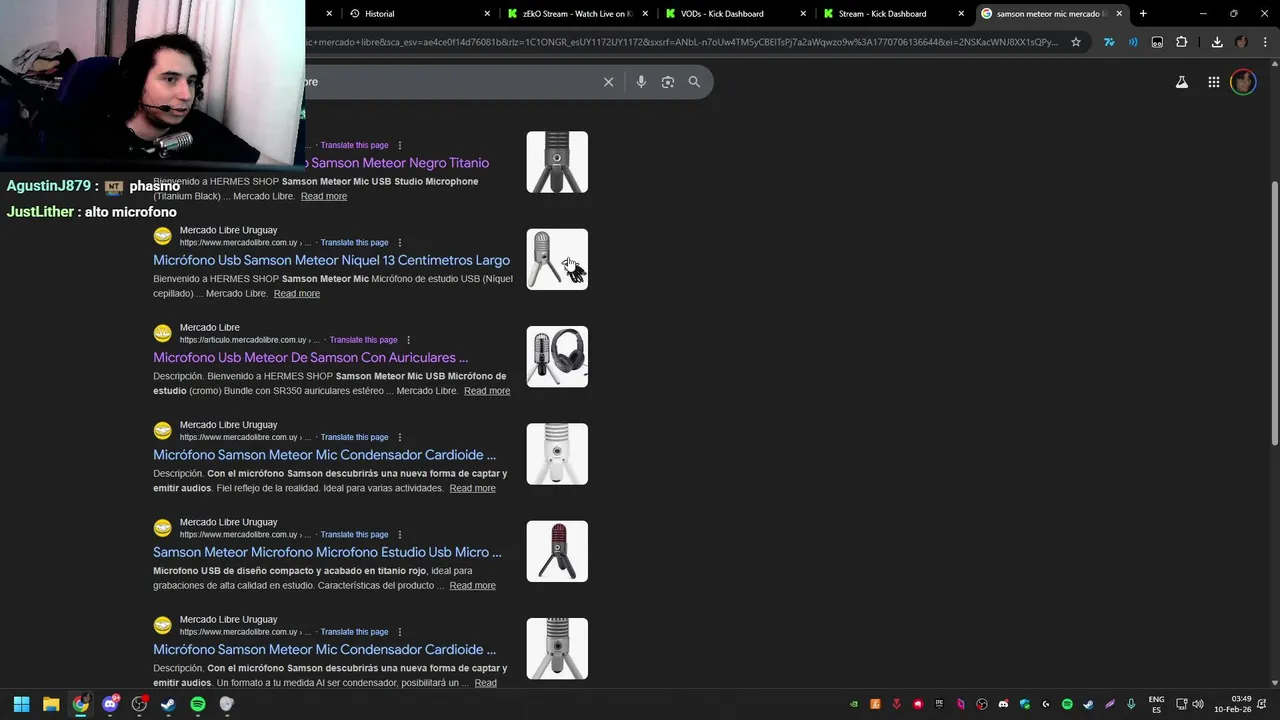
Task: Open Chrome downloads
Action: click(1217, 42)
